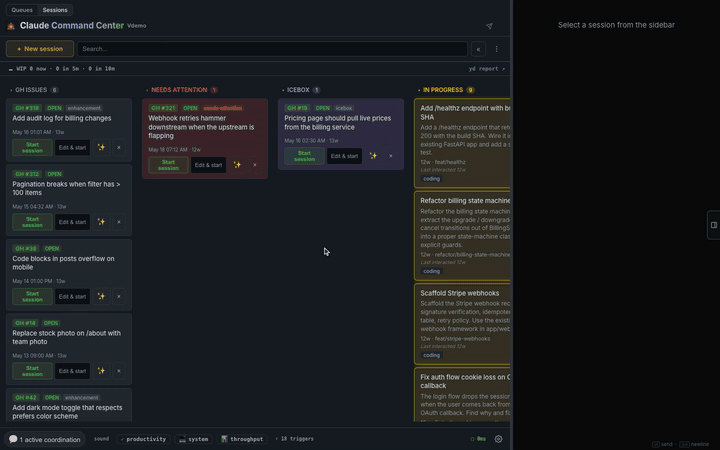This screenshot has height=450, width=720.
Task: Start session for Webhook retries issue
Action: [x=168, y=165]
